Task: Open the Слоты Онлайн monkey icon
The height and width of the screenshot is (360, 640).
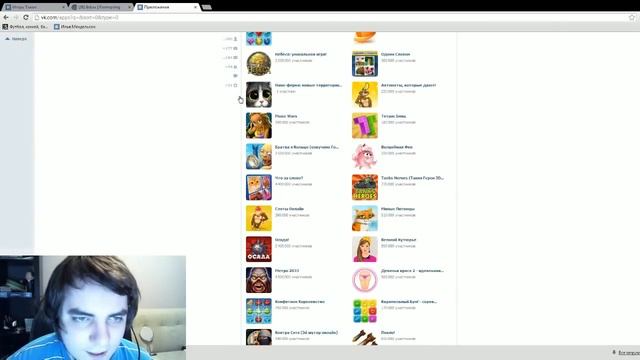Action: click(259, 218)
